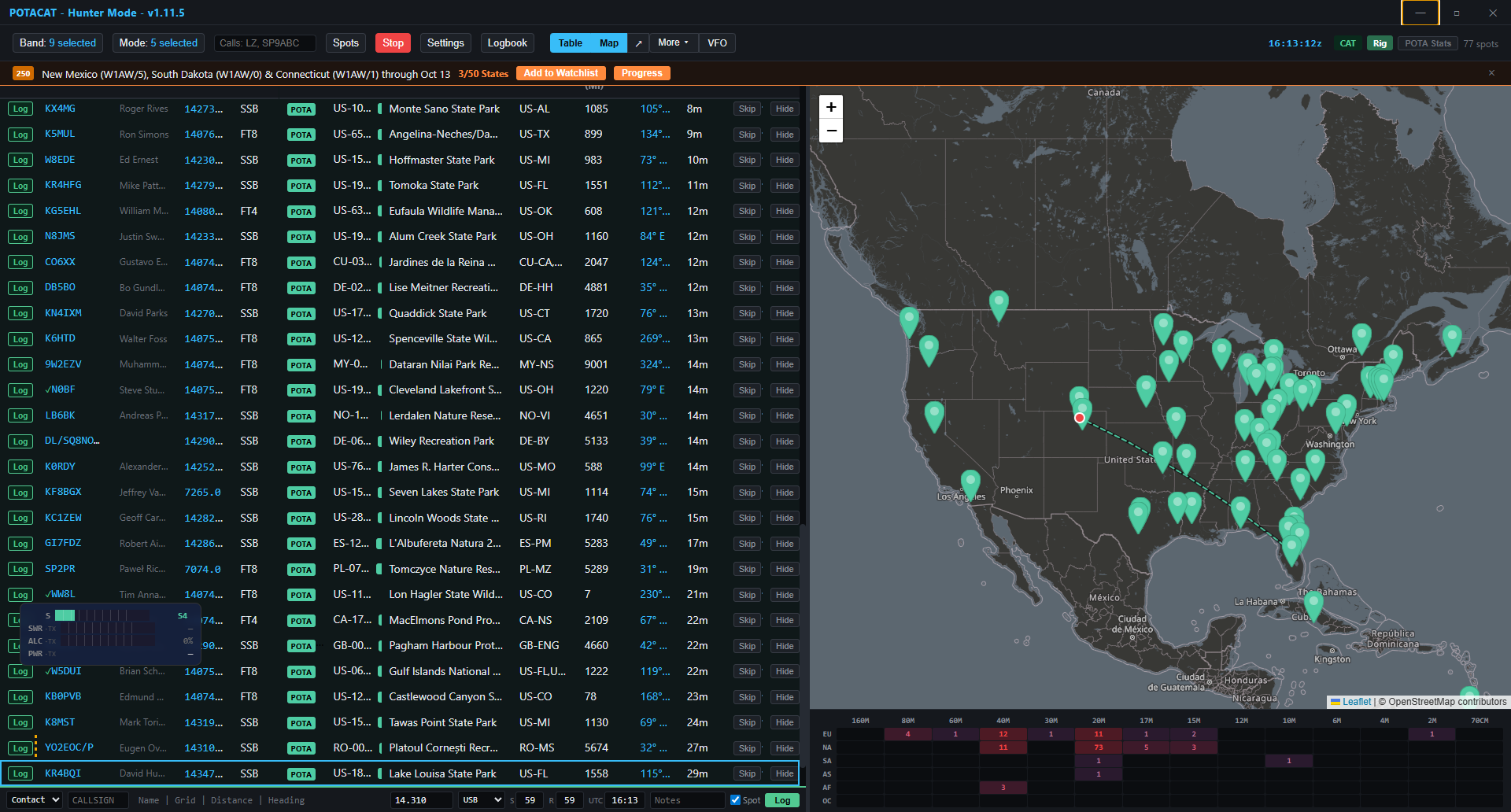Click the POTA badge on the KX4MG row
Screen dimensions: 1511x812
(301, 109)
